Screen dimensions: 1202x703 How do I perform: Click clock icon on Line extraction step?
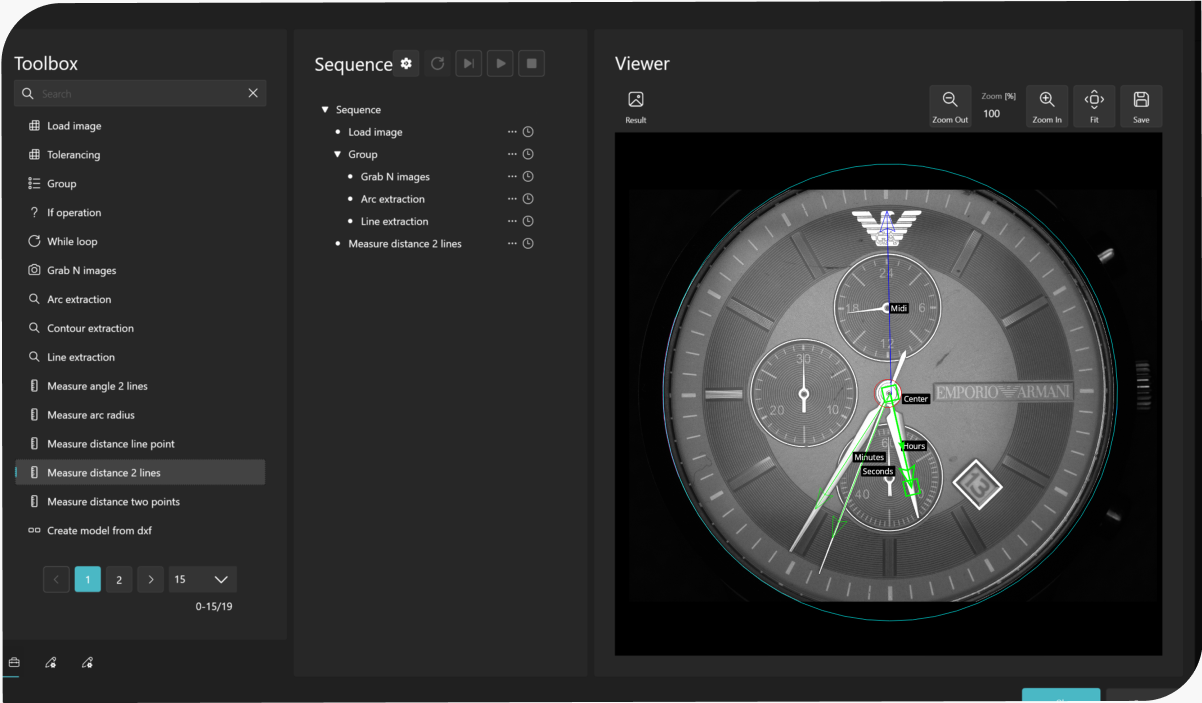click(528, 221)
